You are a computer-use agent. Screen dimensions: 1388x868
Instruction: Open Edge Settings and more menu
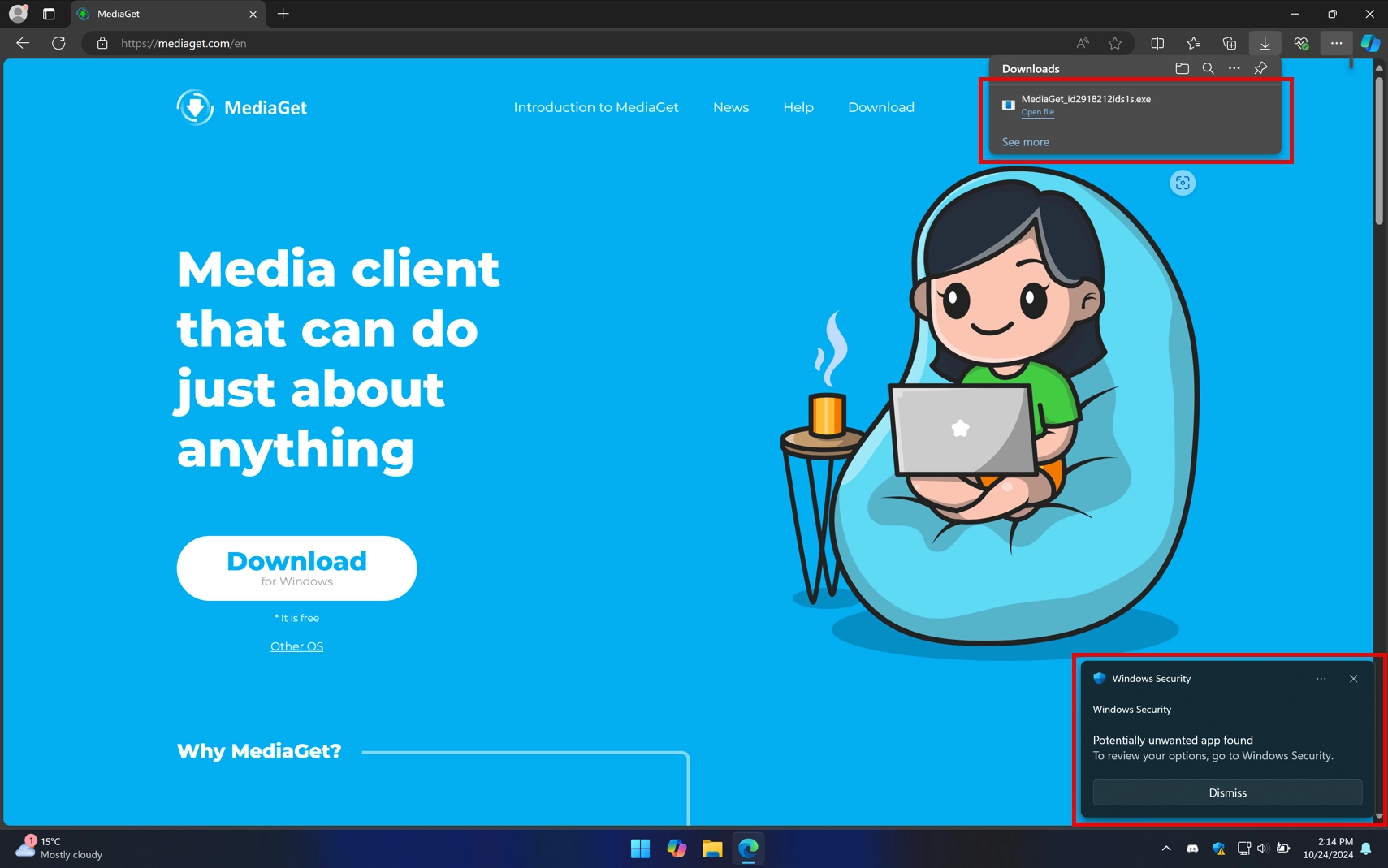coord(1336,43)
